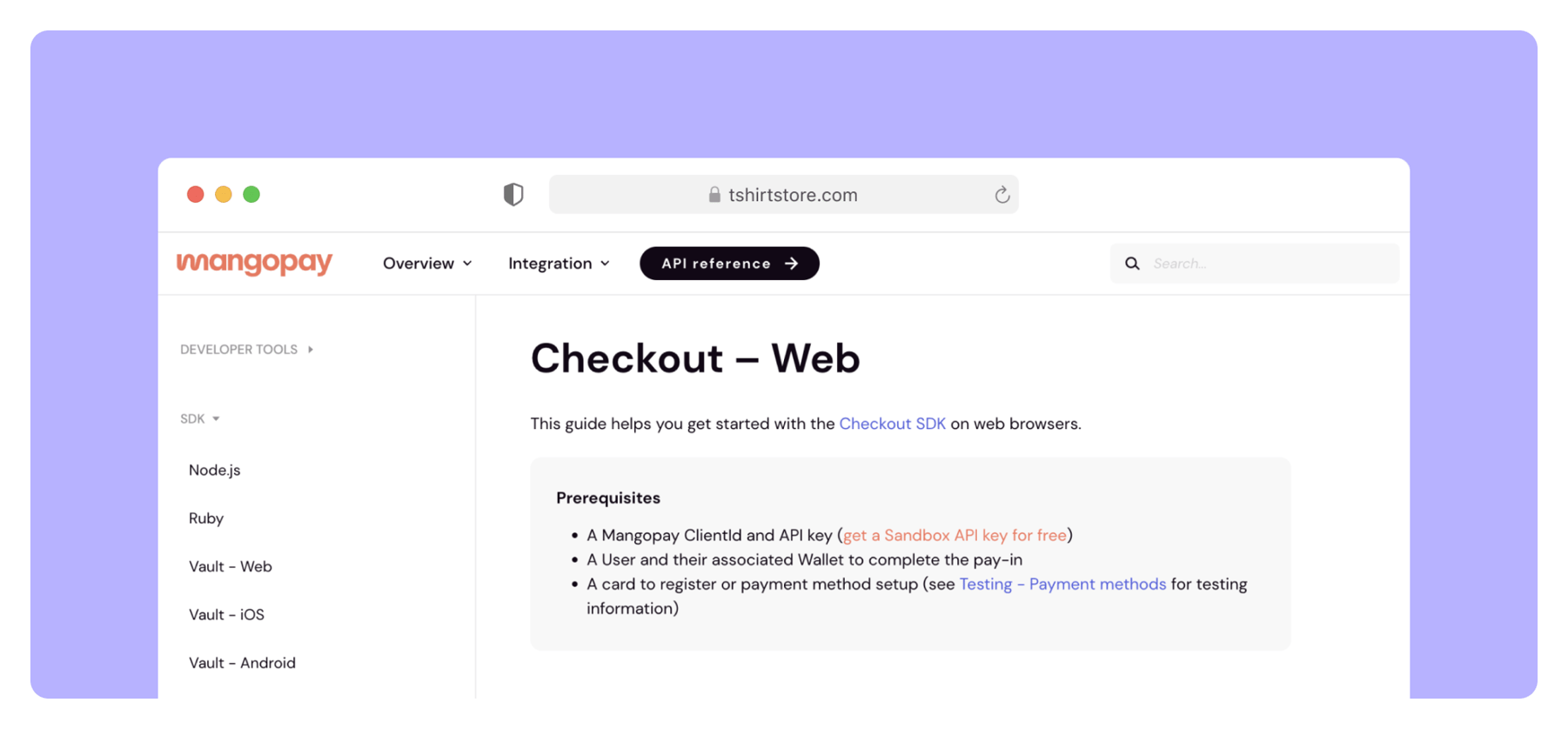
Task: Open the Checkout SDK link
Action: point(892,424)
